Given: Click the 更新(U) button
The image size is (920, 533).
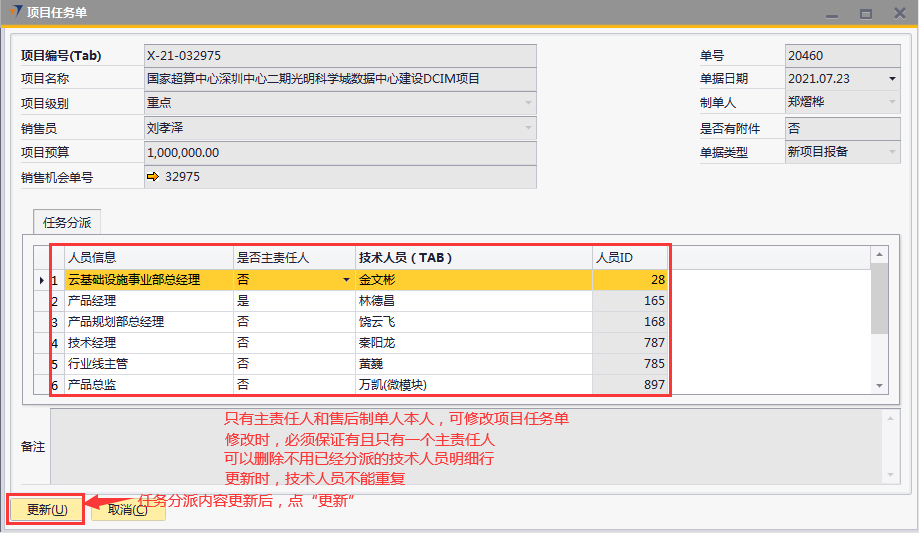Looking at the screenshot, I should (46, 509).
